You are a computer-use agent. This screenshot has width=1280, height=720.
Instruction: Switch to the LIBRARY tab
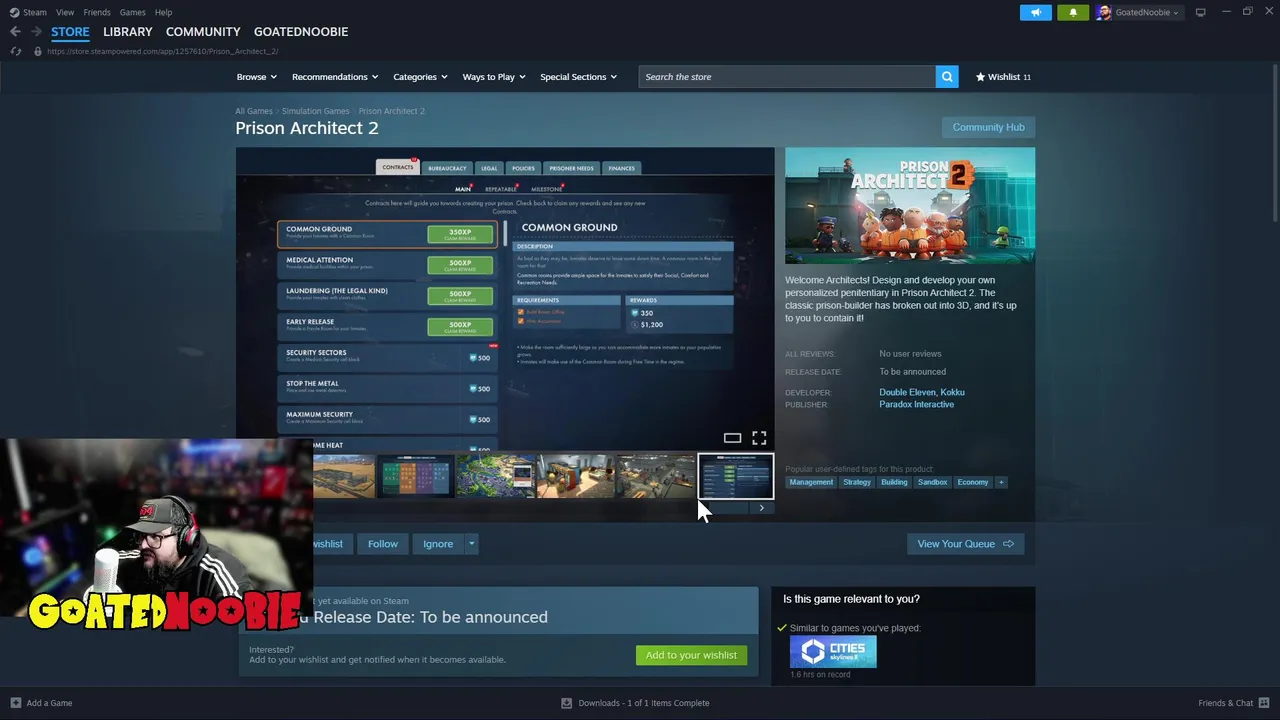(x=128, y=32)
